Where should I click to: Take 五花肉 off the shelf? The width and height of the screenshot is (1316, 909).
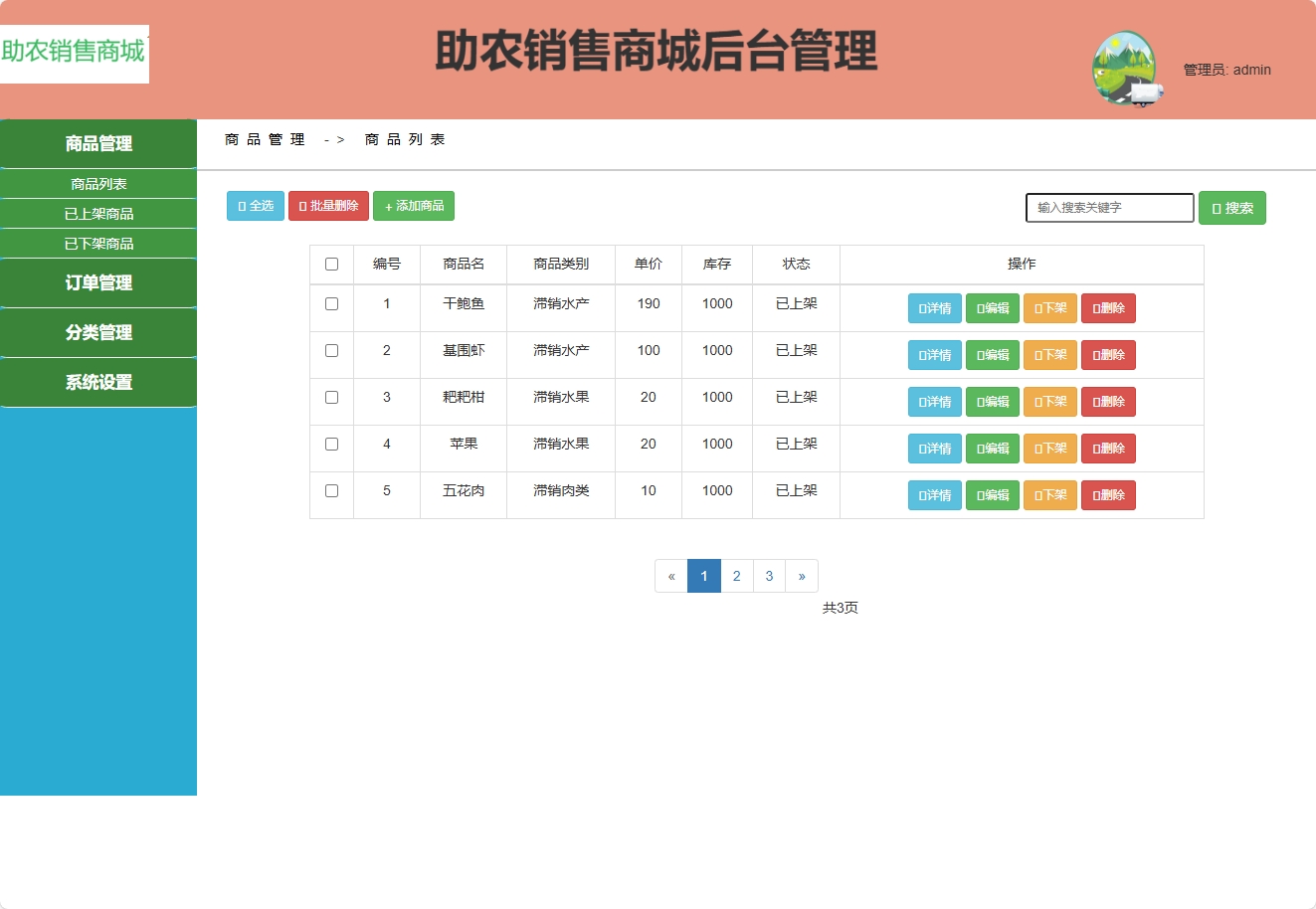(1049, 494)
